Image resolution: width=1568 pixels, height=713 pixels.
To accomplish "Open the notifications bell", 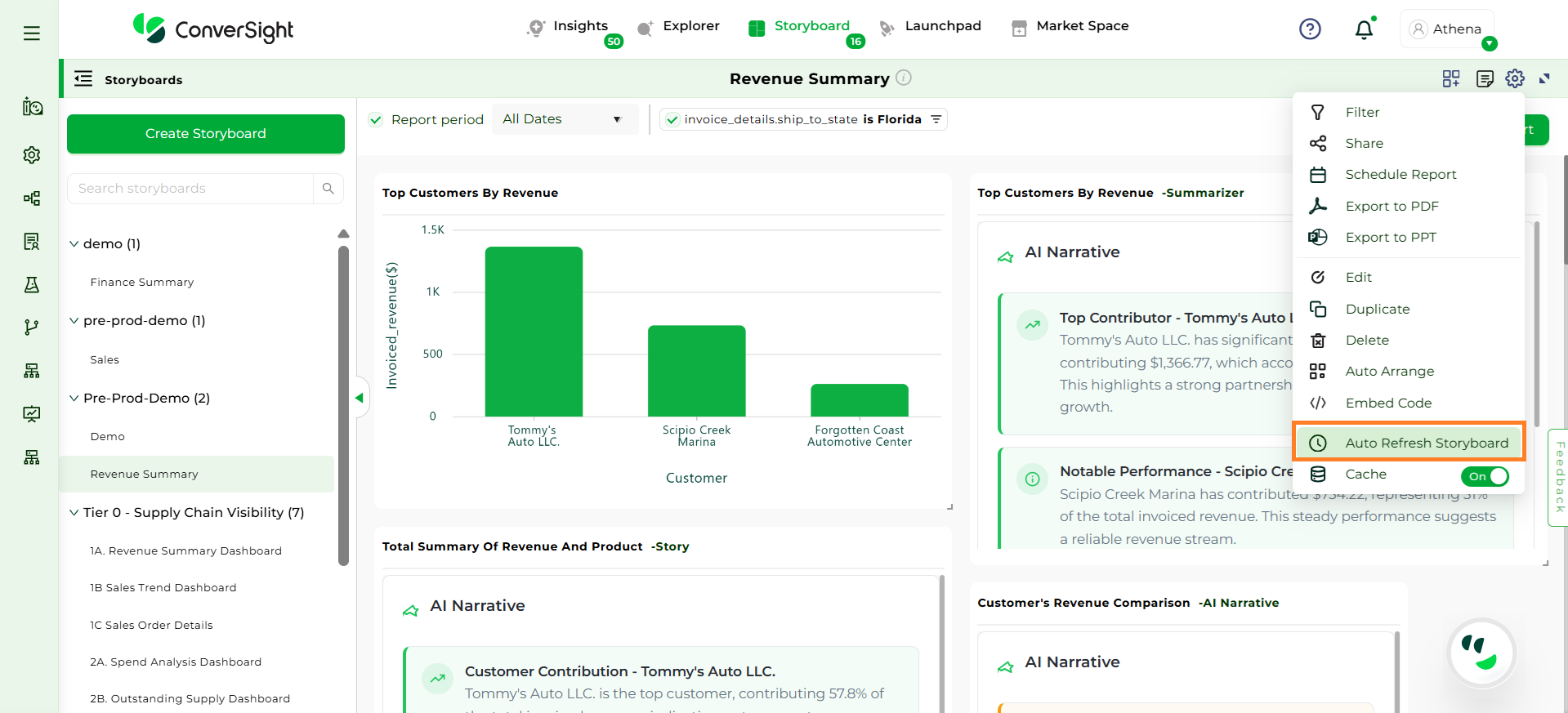I will click(x=1364, y=30).
